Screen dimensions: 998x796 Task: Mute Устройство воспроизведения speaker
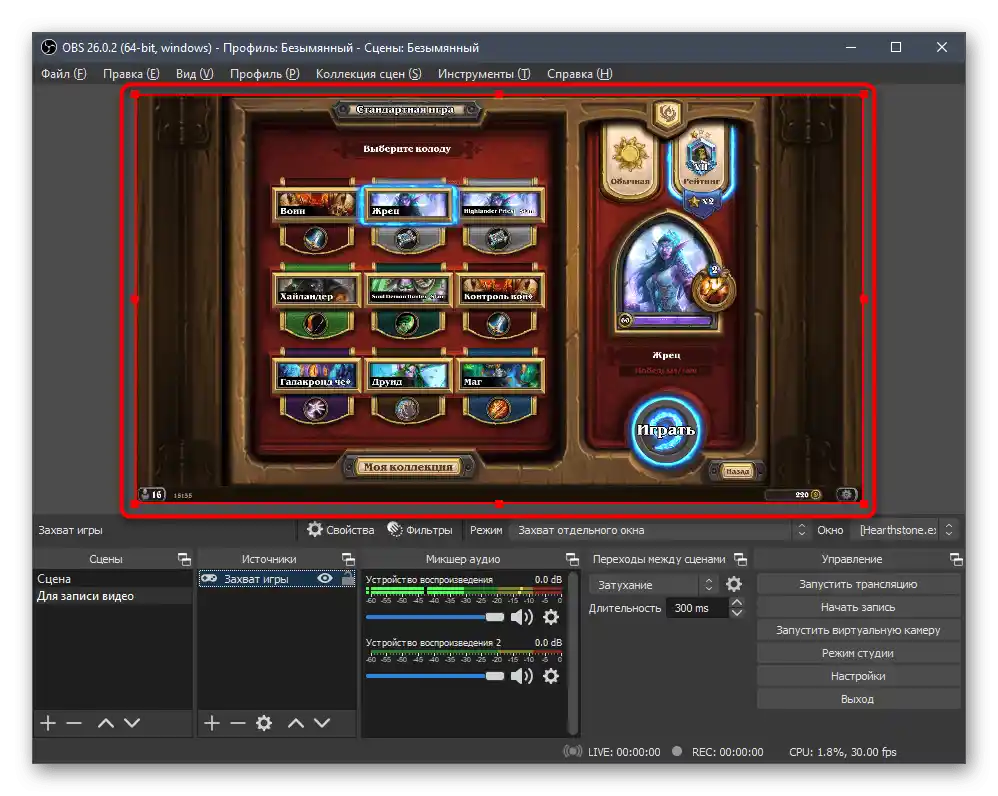click(522, 617)
